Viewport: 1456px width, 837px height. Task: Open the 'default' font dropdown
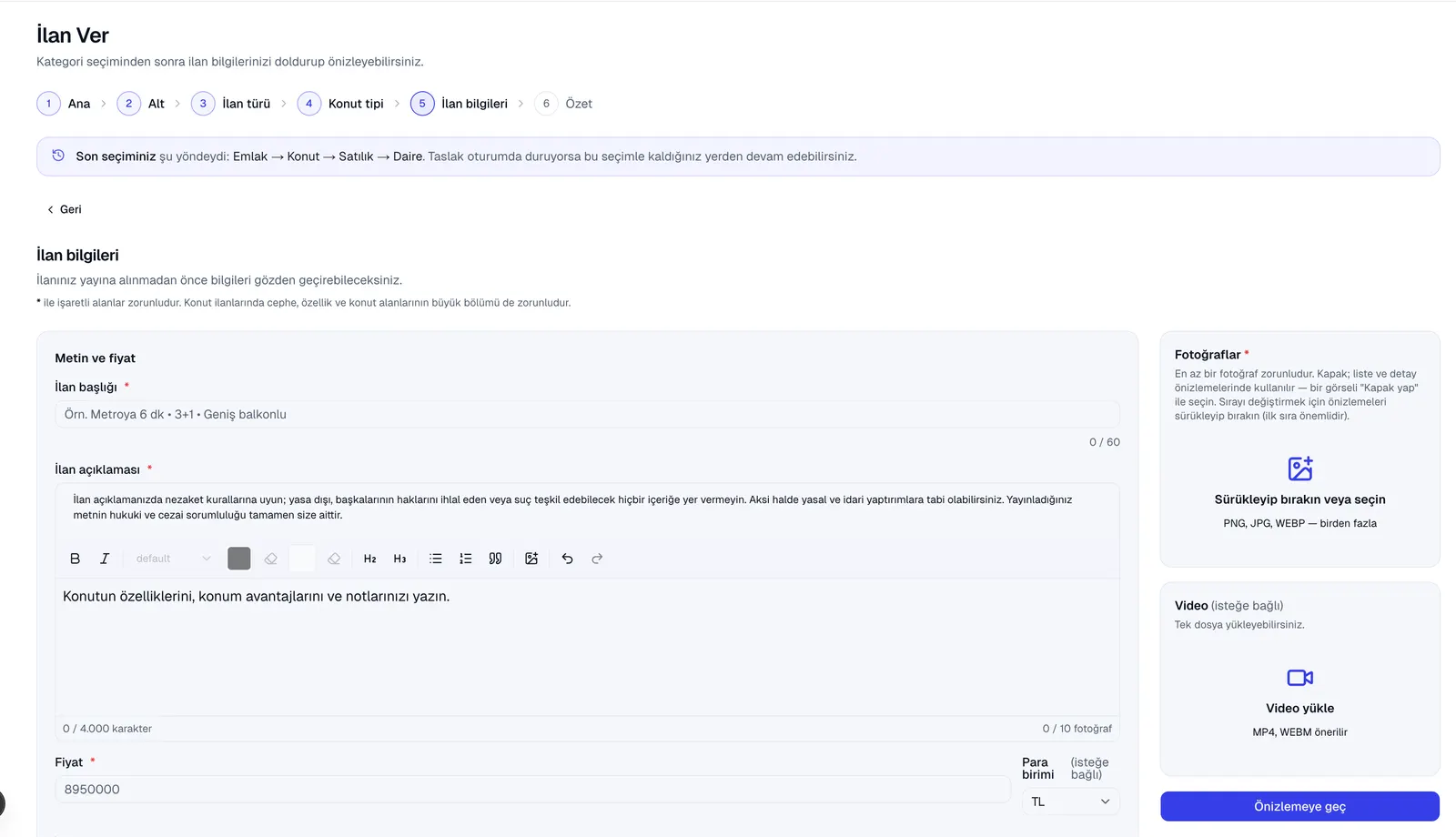pyautogui.click(x=172, y=559)
